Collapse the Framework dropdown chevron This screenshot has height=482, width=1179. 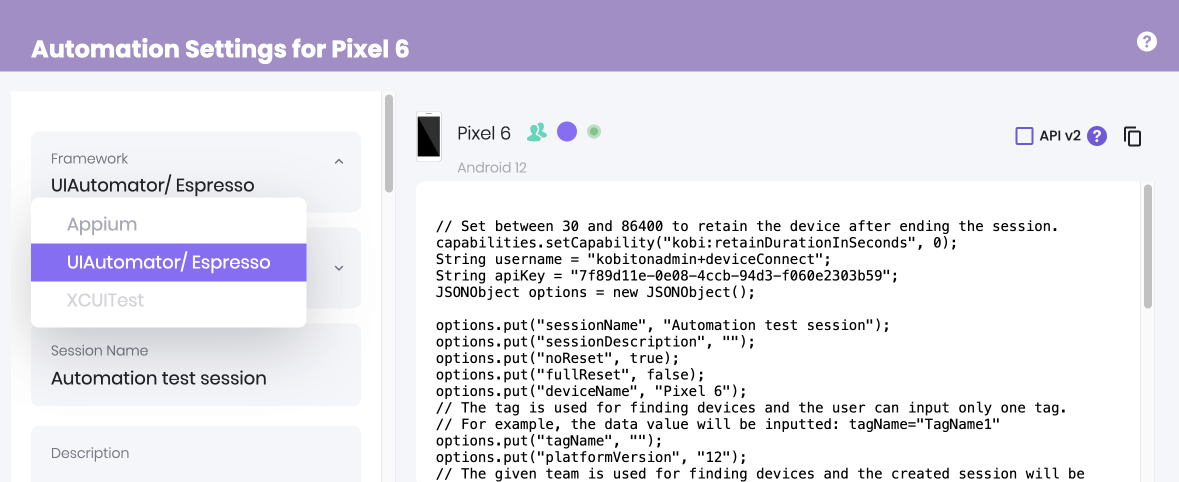[x=339, y=161]
